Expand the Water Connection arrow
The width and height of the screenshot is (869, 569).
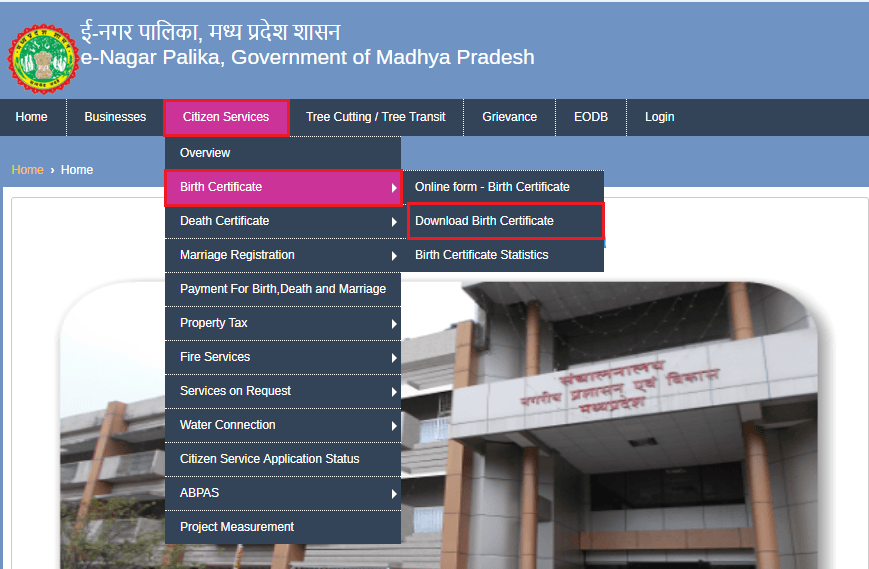(x=394, y=426)
